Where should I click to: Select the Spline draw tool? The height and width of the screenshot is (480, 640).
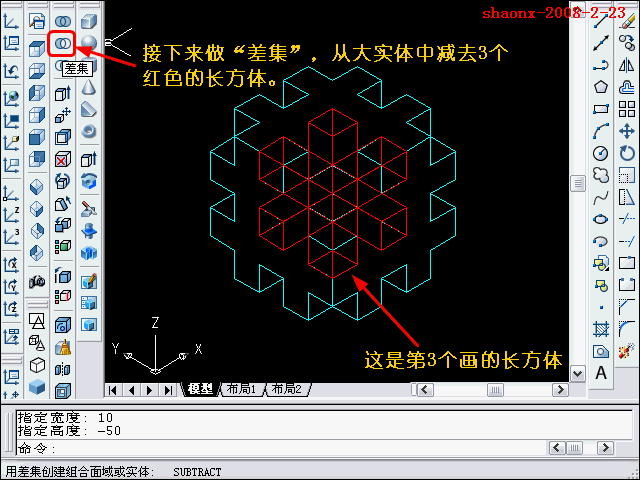coord(601,198)
